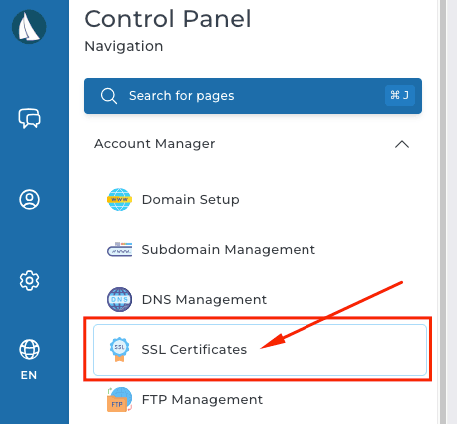Screen dimensions: 457x424
Task: Click the FTP folder icon
Action: 119,399
